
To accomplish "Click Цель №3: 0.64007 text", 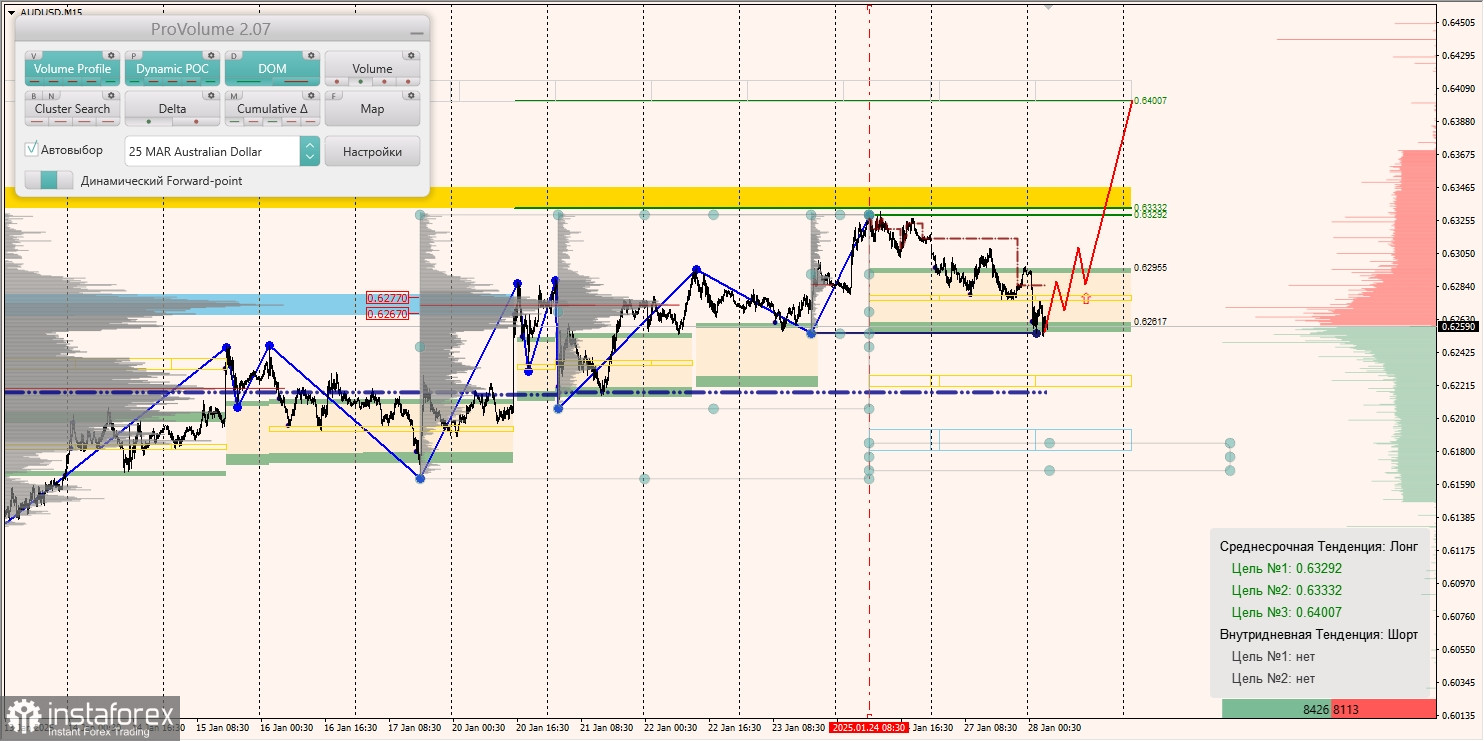I will point(1286,612).
